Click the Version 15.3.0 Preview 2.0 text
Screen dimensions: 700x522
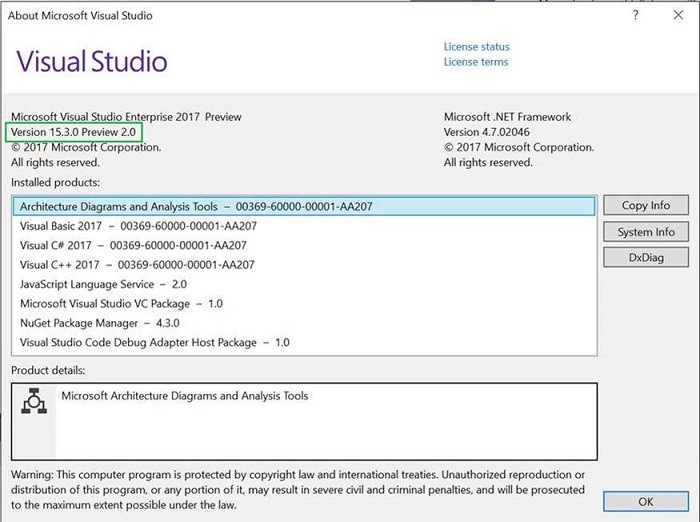73,132
